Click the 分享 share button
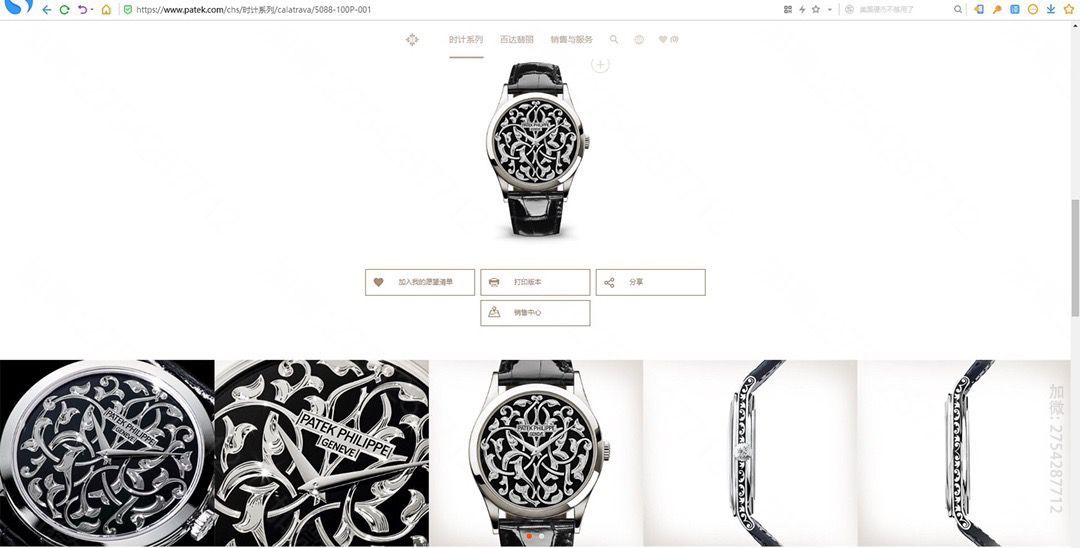This screenshot has width=1080, height=548. point(650,282)
